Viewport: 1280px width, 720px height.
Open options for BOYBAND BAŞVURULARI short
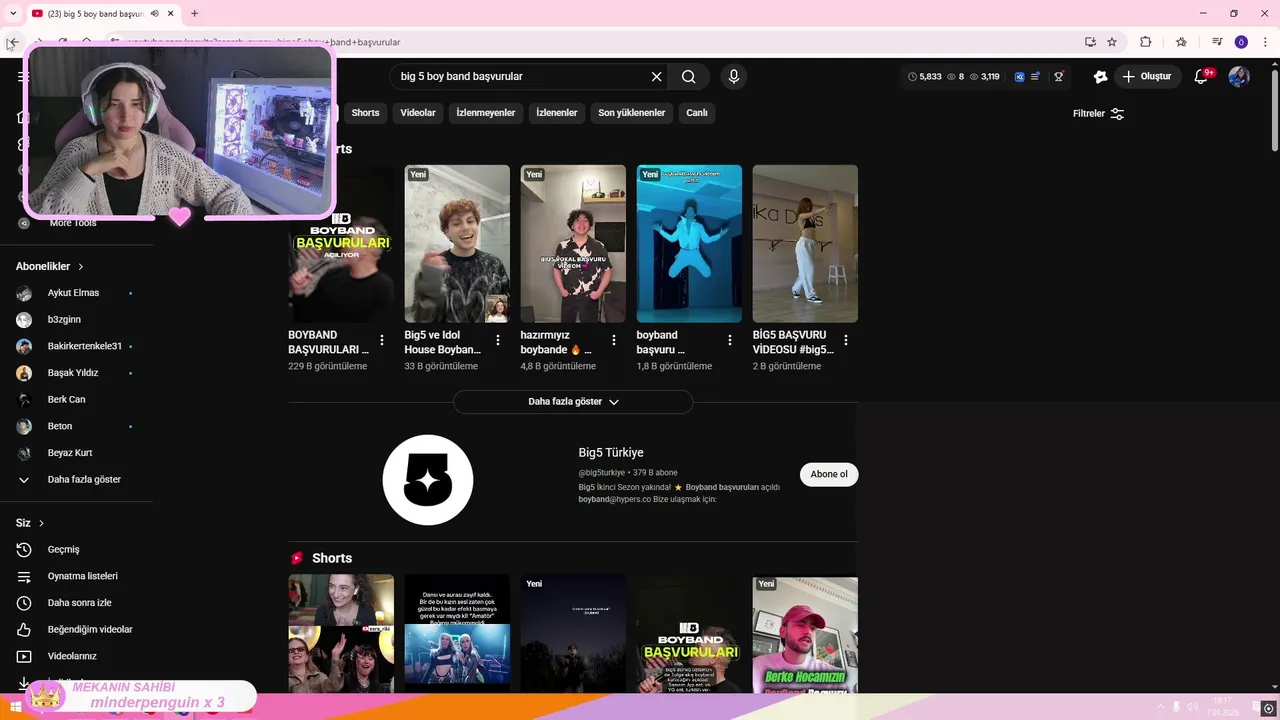[x=382, y=340]
